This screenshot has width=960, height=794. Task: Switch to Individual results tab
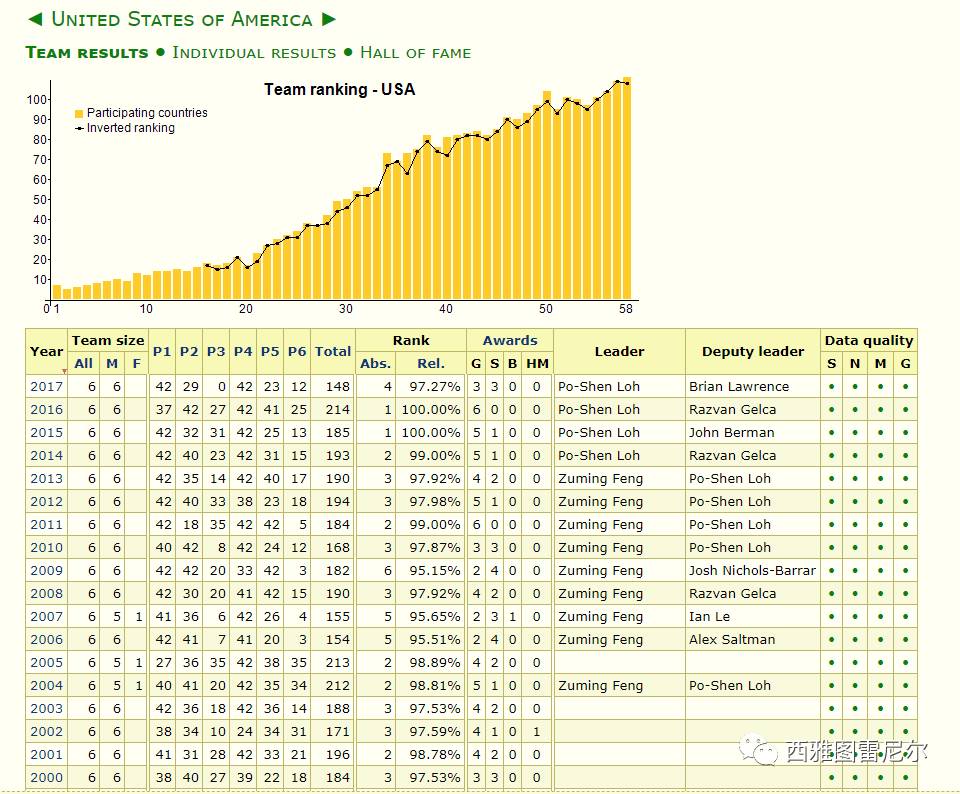pyautogui.click(x=254, y=53)
